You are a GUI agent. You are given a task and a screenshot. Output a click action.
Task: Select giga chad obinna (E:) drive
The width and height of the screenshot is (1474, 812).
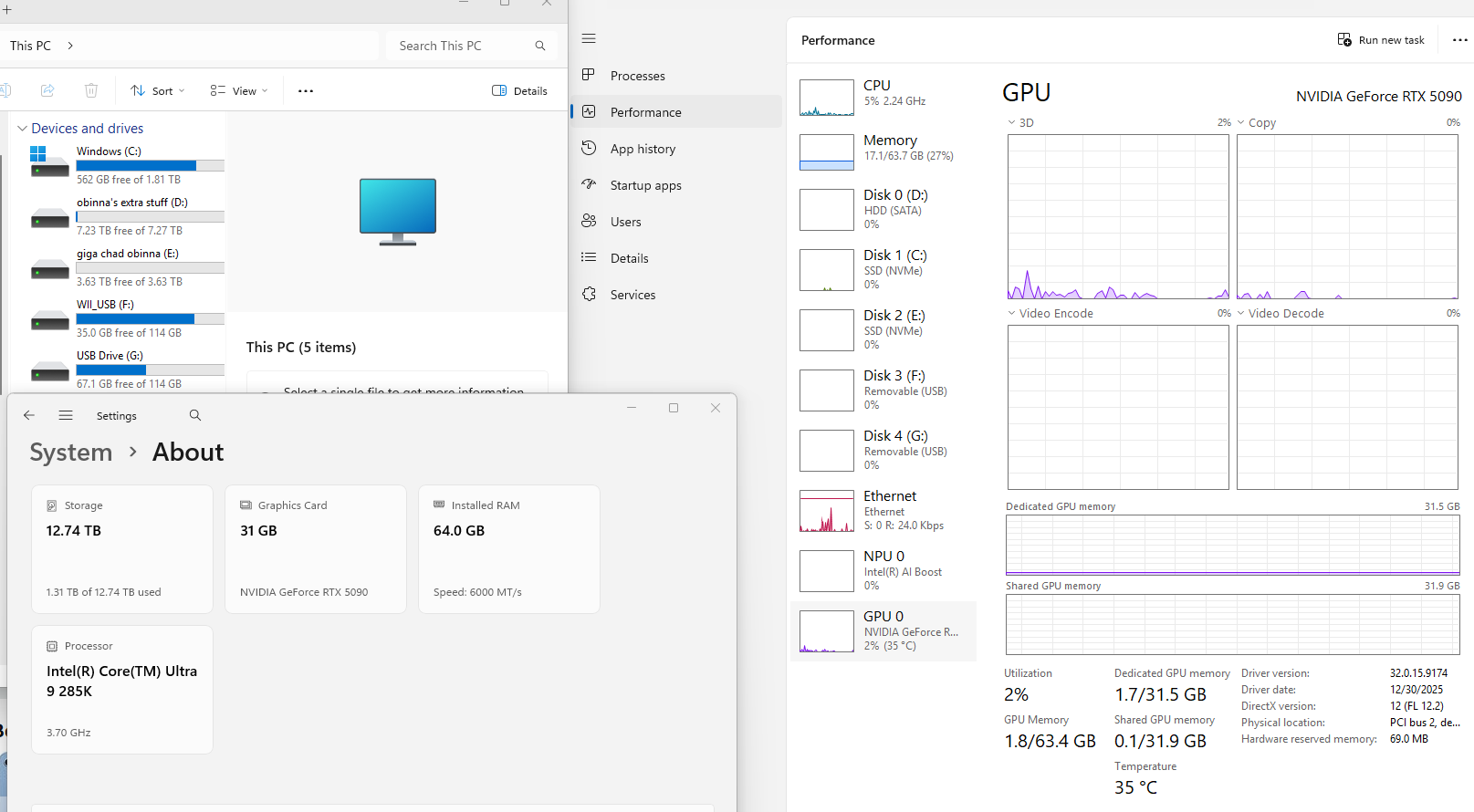tap(126, 267)
